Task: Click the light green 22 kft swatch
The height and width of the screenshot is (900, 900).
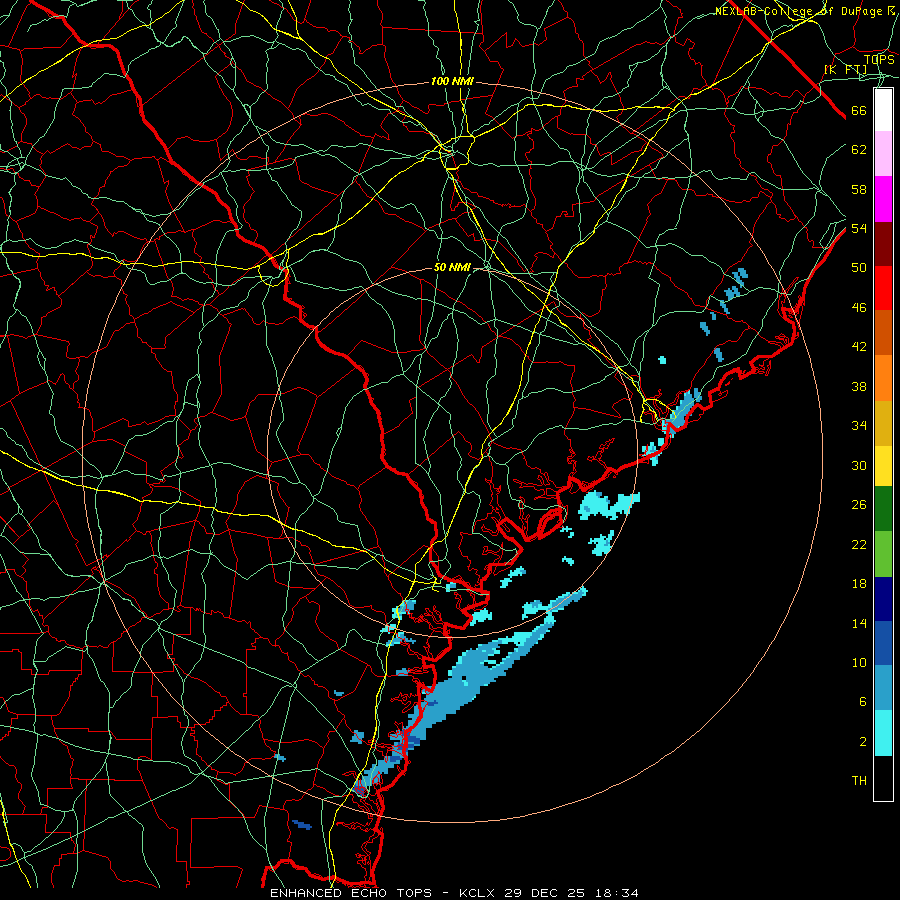Action: click(883, 553)
